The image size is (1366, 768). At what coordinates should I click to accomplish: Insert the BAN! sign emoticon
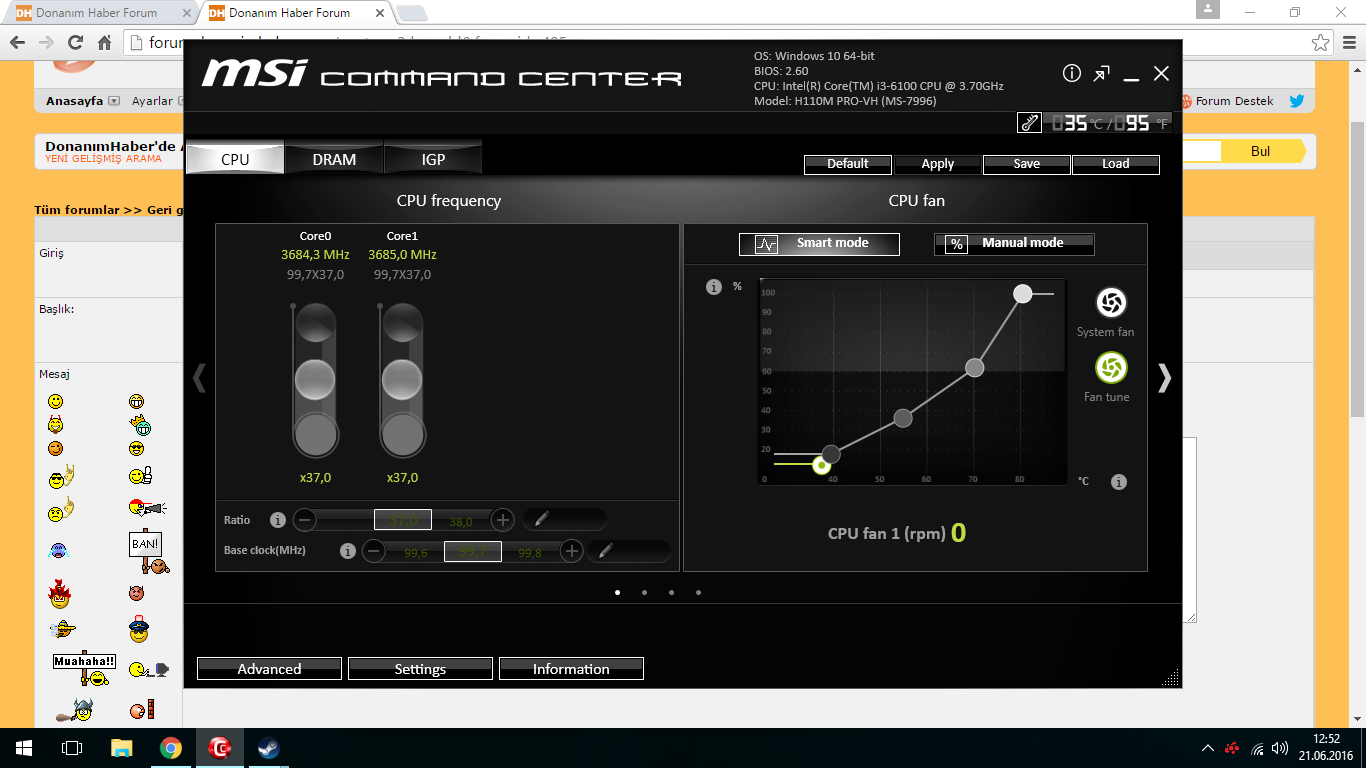(x=148, y=551)
